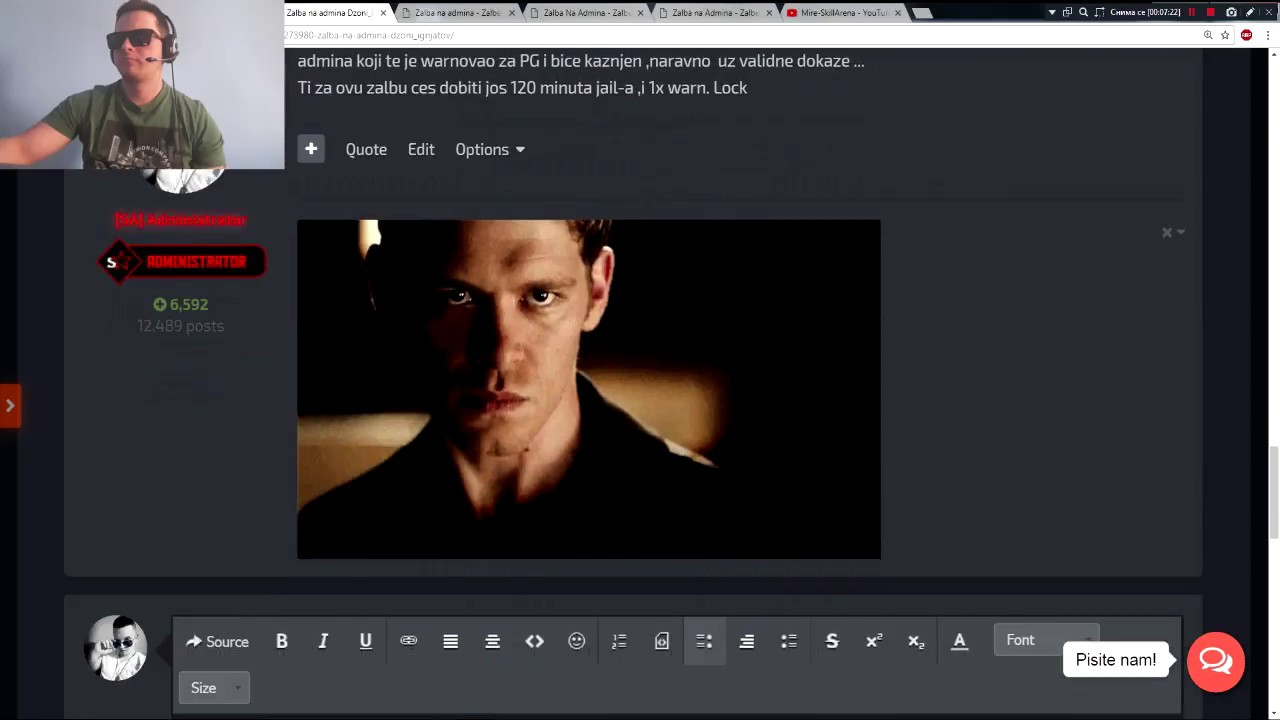Bookmark this page with the star icon
The image size is (1280, 720).
[1225, 35]
